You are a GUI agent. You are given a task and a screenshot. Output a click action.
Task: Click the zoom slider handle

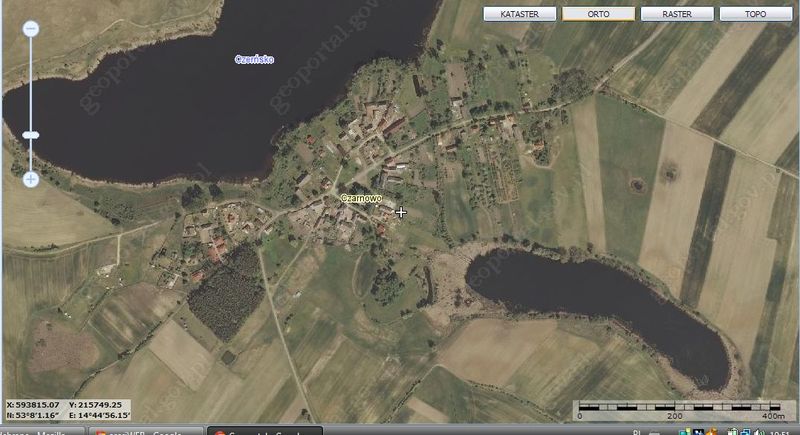pyautogui.click(x=30, y=134)
